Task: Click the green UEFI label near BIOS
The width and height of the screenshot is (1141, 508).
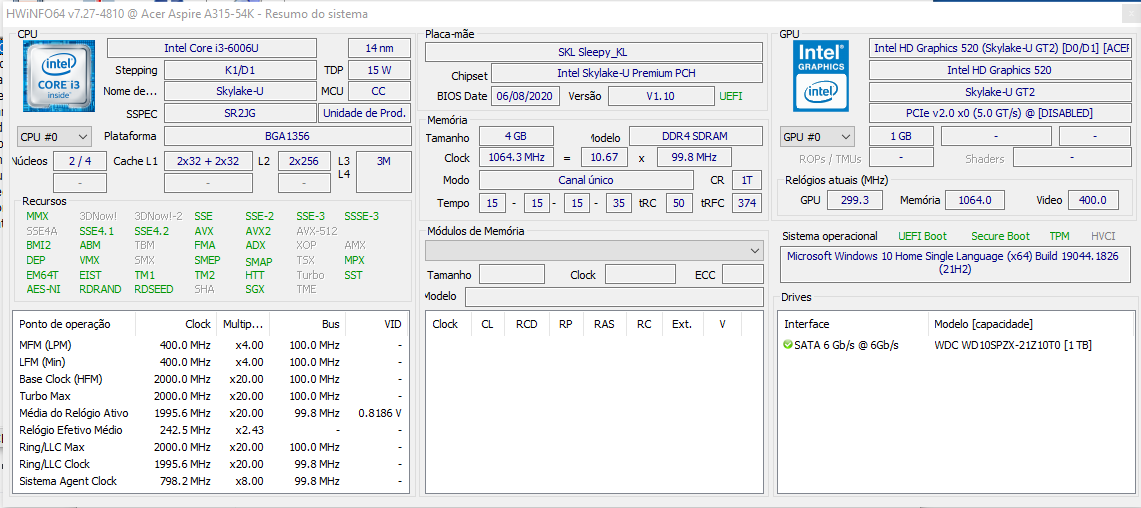Action: [731, 96]
